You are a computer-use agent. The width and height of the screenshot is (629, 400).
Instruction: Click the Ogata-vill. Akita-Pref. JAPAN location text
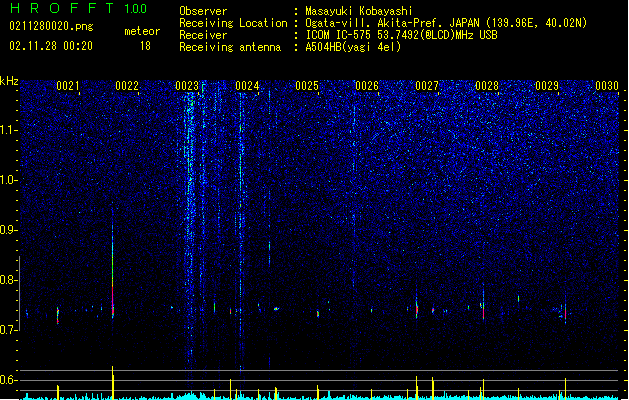446,23
